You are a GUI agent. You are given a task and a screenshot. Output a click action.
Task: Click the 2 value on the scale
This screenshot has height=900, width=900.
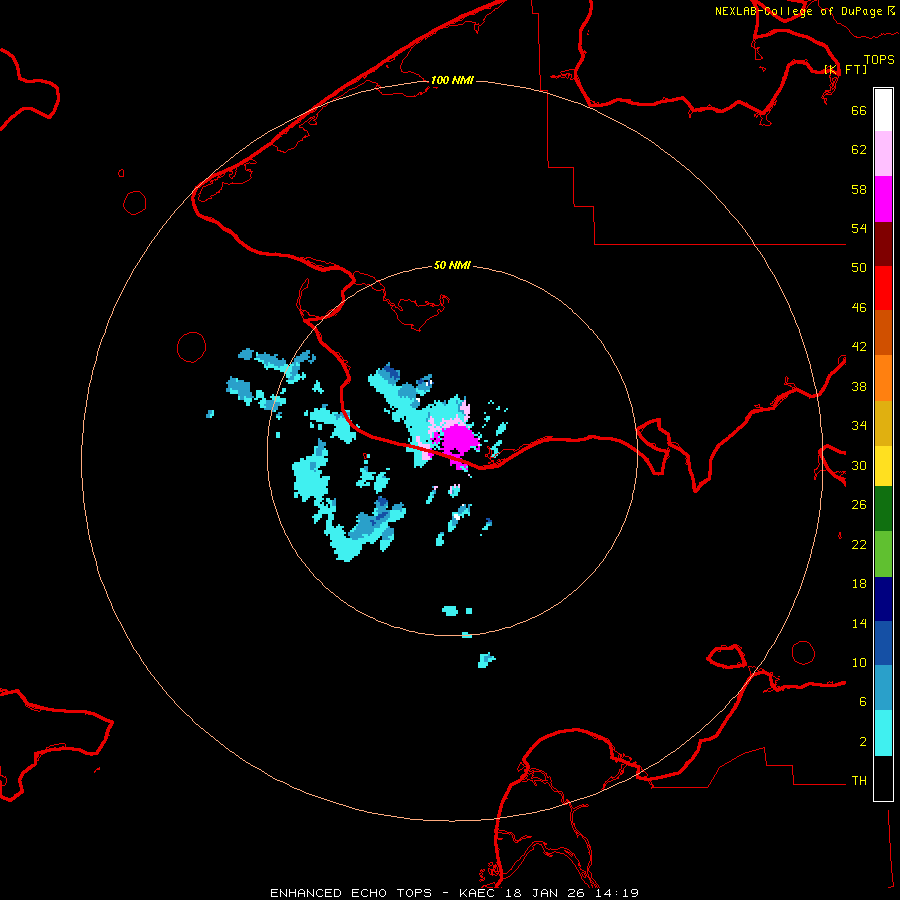coord(863,742)
